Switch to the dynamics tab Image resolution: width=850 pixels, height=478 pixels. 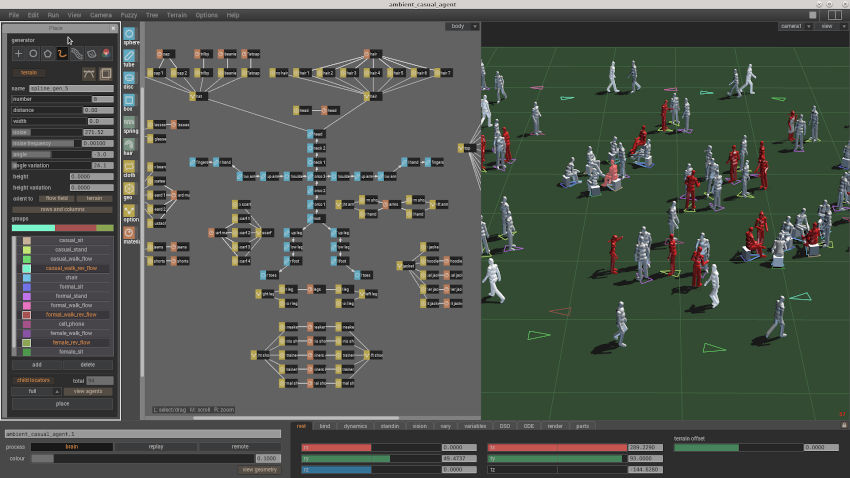(x=355, y=426)
